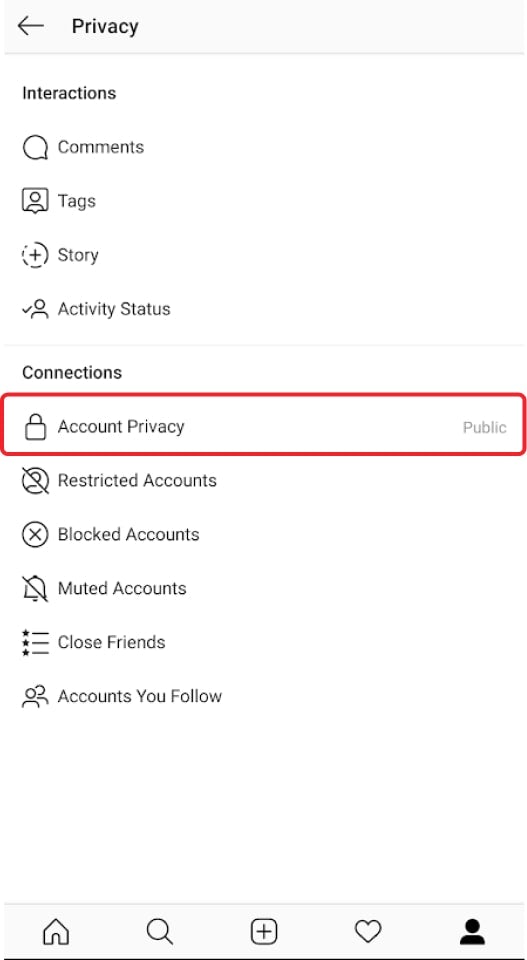Open Account Privacy showing Public status
Viewport: 527px width, 960px height.
click(x=263, y=424)
